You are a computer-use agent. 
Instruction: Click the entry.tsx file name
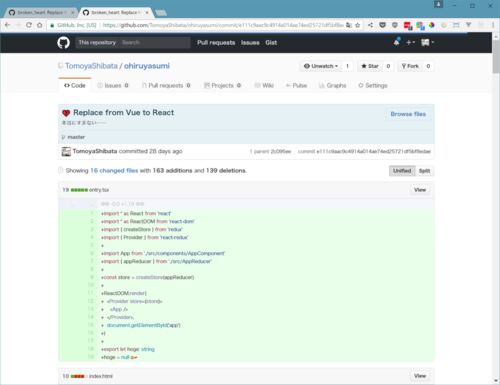99,190
